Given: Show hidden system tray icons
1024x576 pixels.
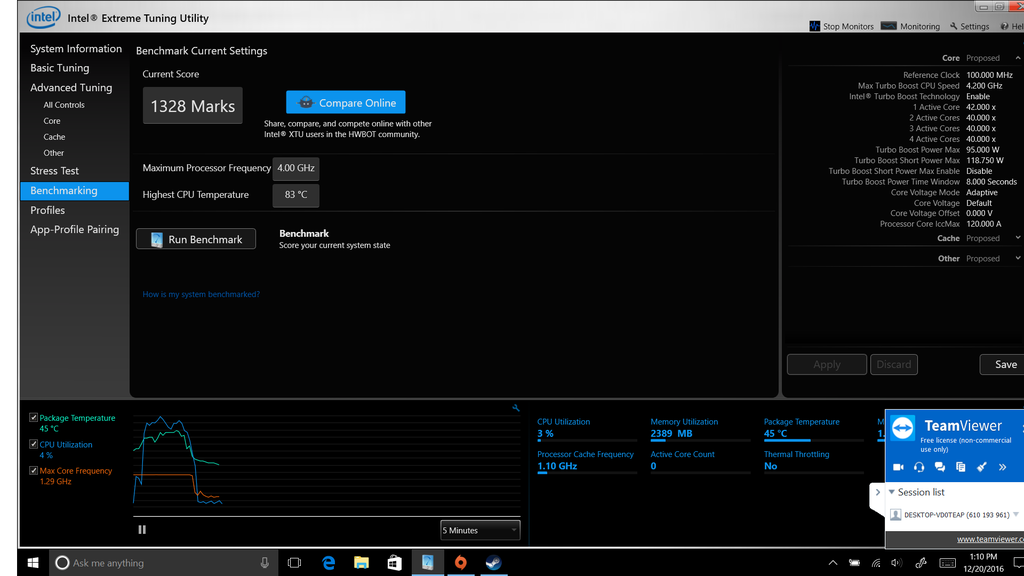Looking at the screenshot, I should (x=833, y=563).
